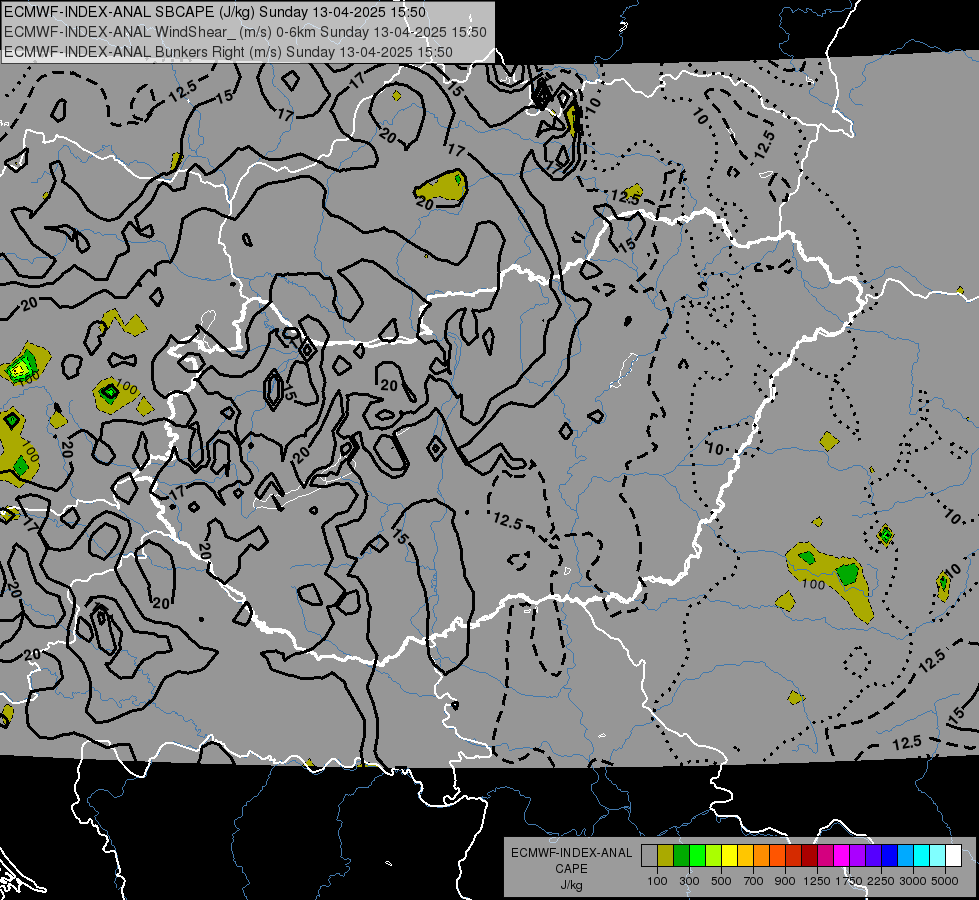Click the 1750 tick label in legend

pyautogui.click(x=849, y=881)
